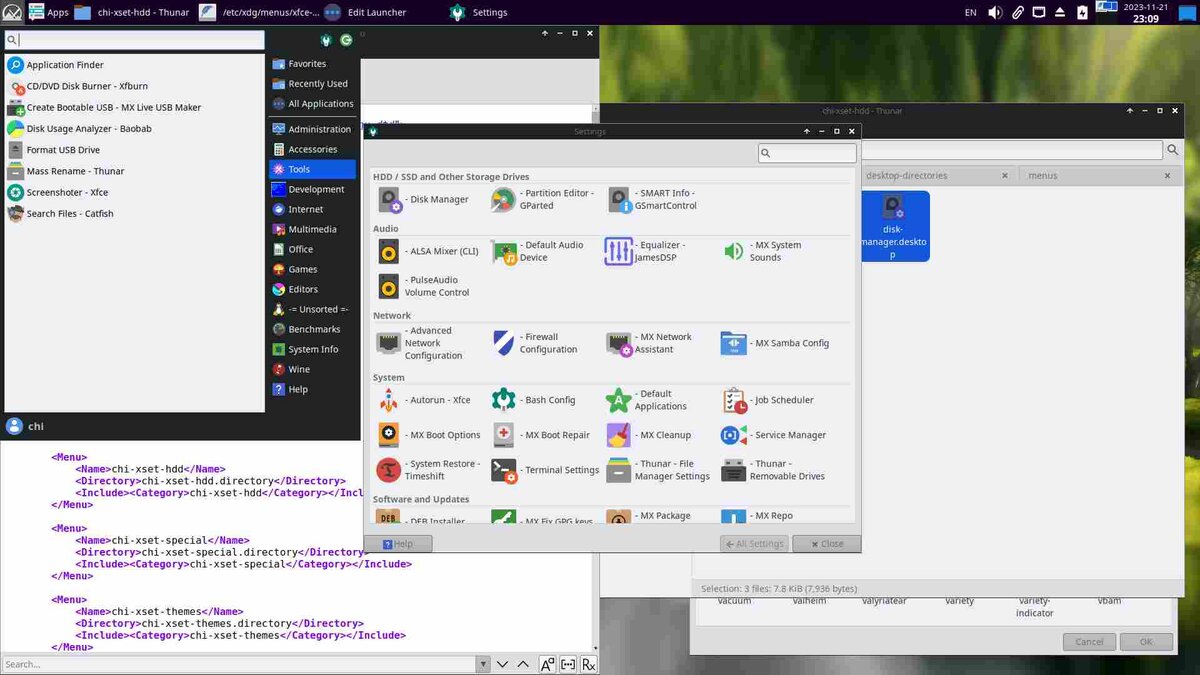Open System Restore - Timeshift
The image size is (1200, 675).
428,470
